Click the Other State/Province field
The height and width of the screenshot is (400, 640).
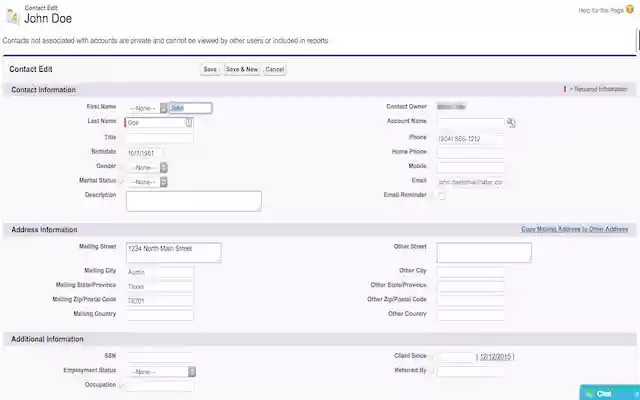pyautogui.click(x=471, y=286)
